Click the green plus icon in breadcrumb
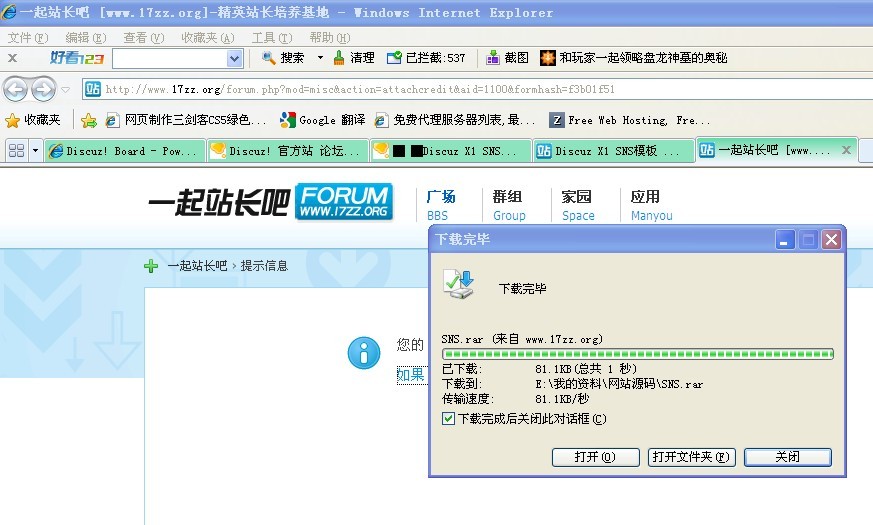This screenshot has height=525, width=873. point(151,266)
